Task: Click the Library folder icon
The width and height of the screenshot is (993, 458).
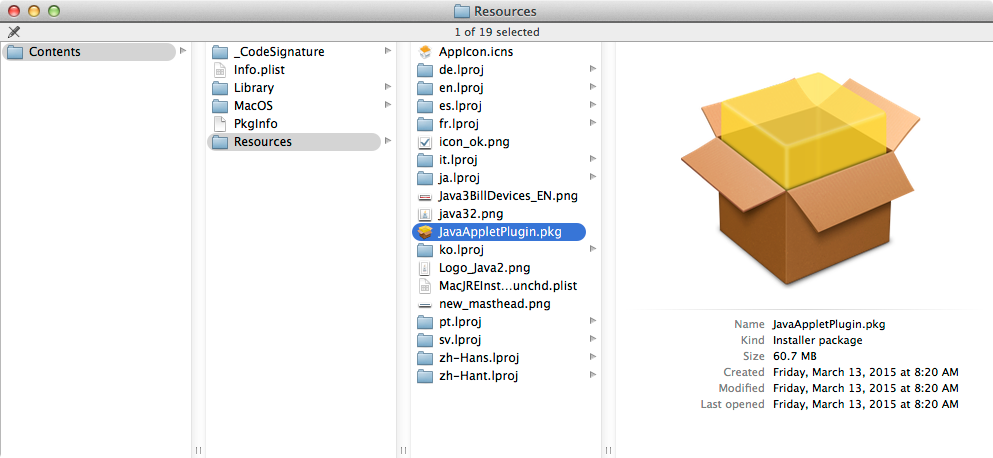Action: (x=220, y=88)
